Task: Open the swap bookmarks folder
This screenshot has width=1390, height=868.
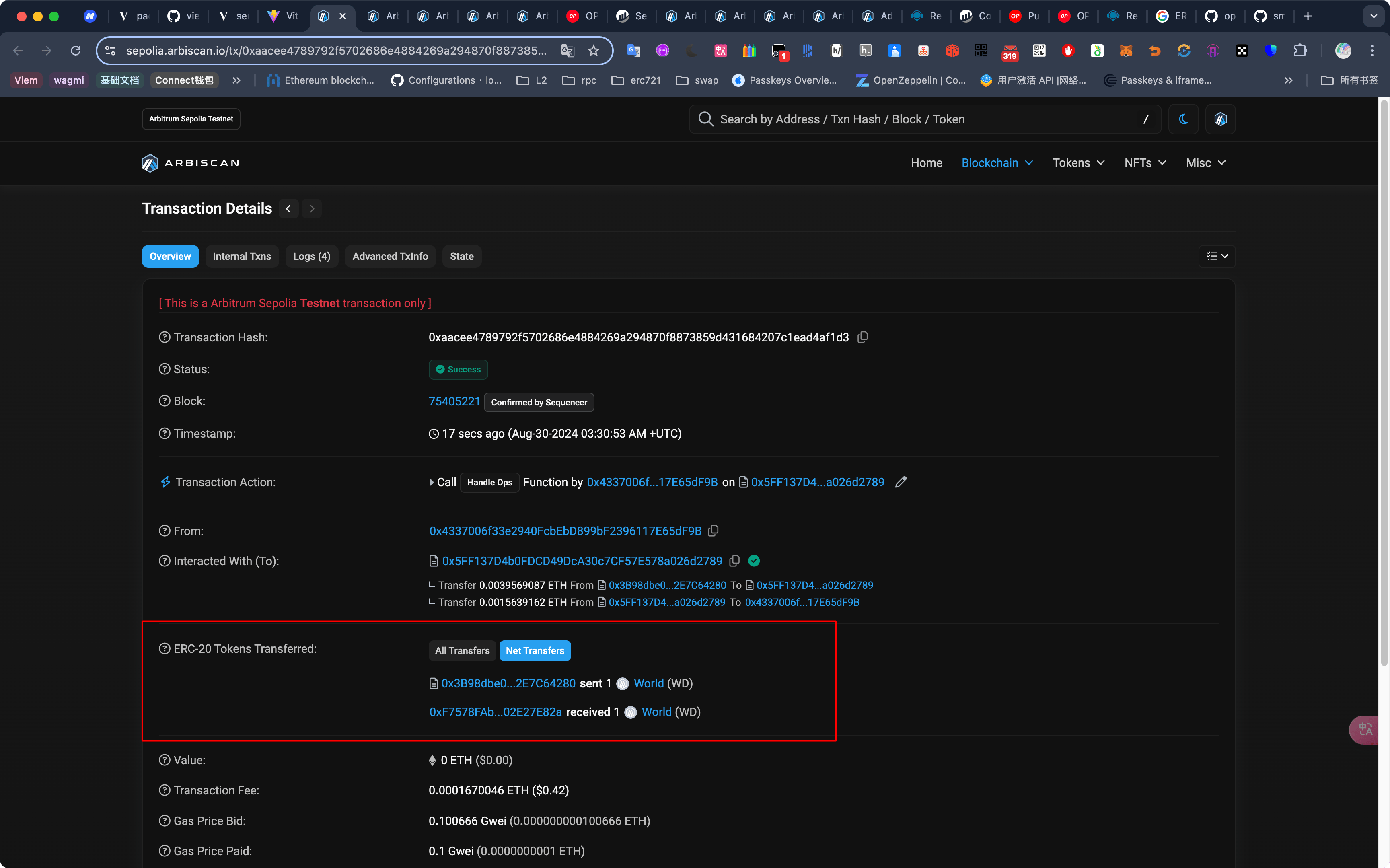Action: pos(697,80)
